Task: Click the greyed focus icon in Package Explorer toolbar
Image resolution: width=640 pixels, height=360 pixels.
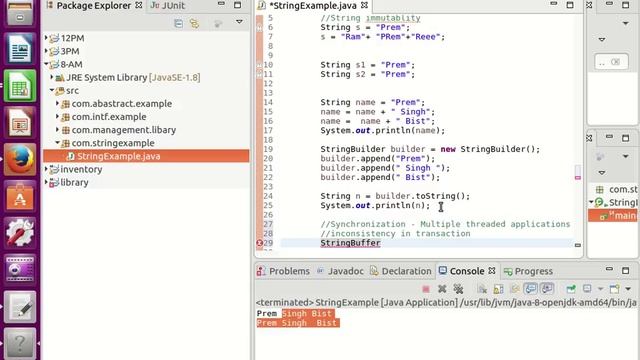Action: (218, 24)
